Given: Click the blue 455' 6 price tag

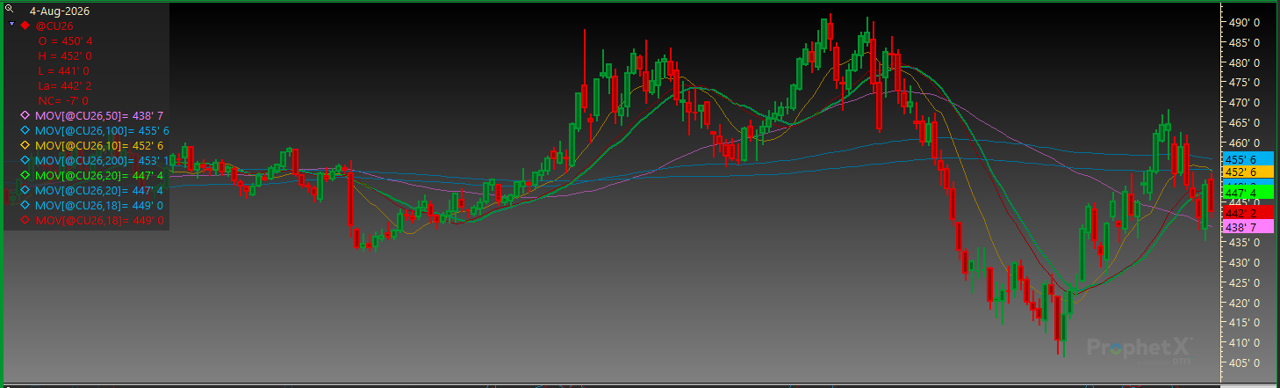Looking at the screenshot, I should [x=1248, y=159].
